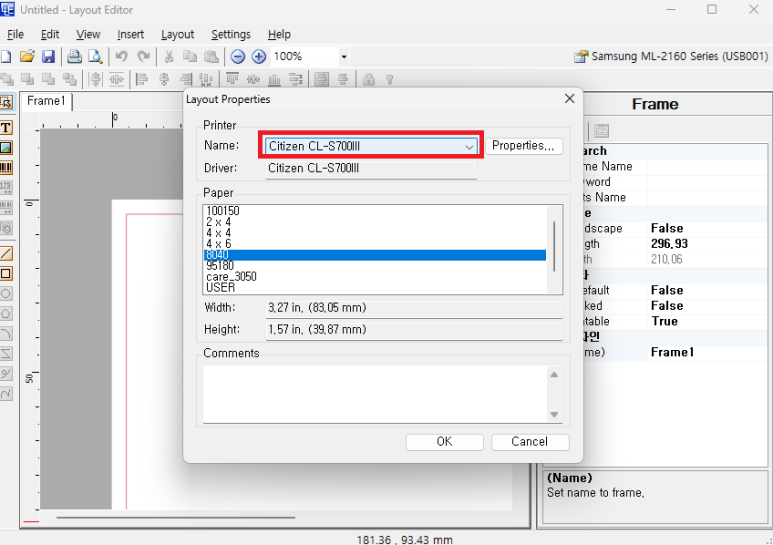This screenshot has height=545, width=773.
Task: Open the 100% zoom level dropdown
Action: pyautogui.click(x=344, y=57)
